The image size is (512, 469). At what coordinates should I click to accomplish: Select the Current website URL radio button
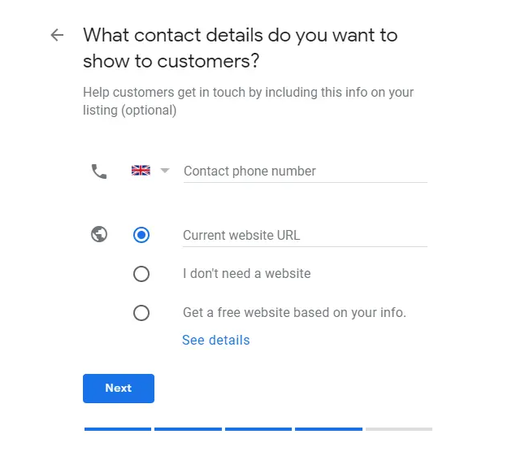pyautogui.click(x=141, y=235)
